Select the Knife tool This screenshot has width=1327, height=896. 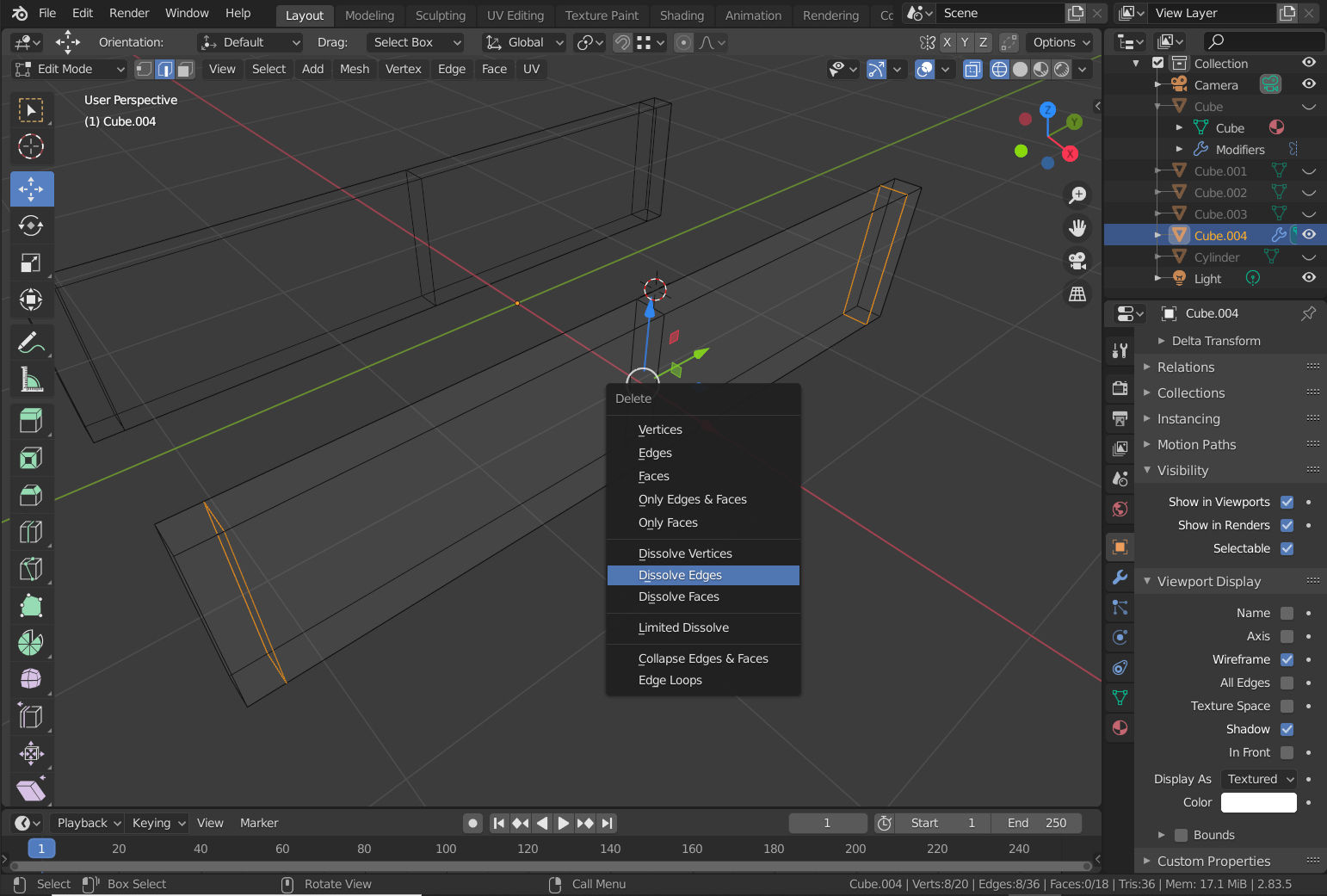(x=31, y=569)
